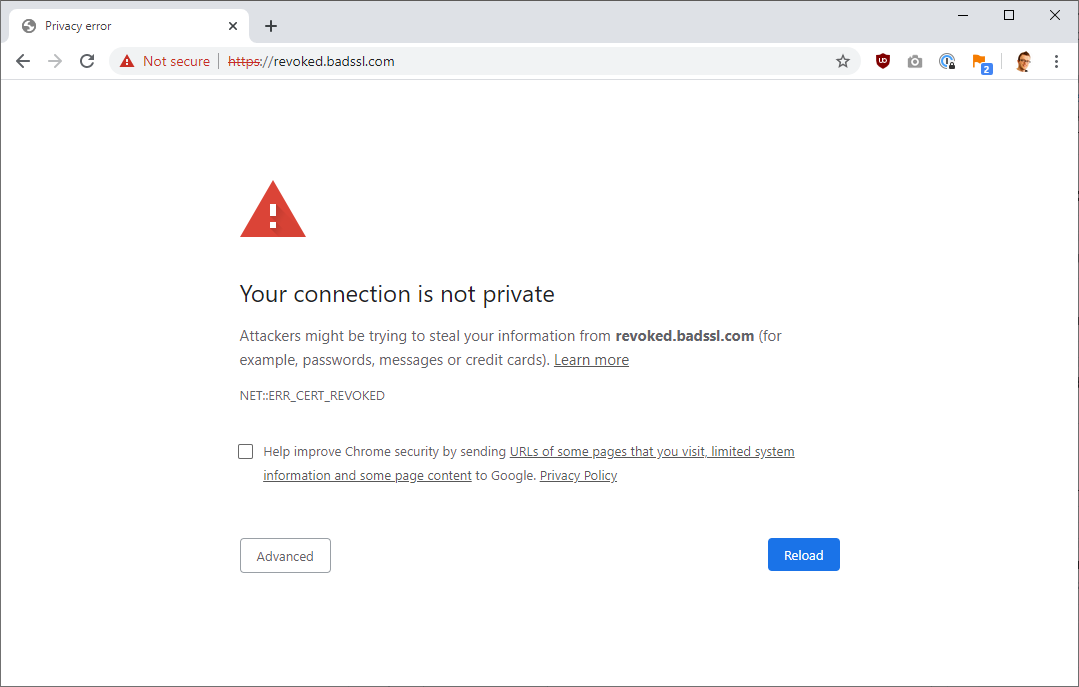Bookmark this page with star icon
The image size is (1079, 687).
843,61
